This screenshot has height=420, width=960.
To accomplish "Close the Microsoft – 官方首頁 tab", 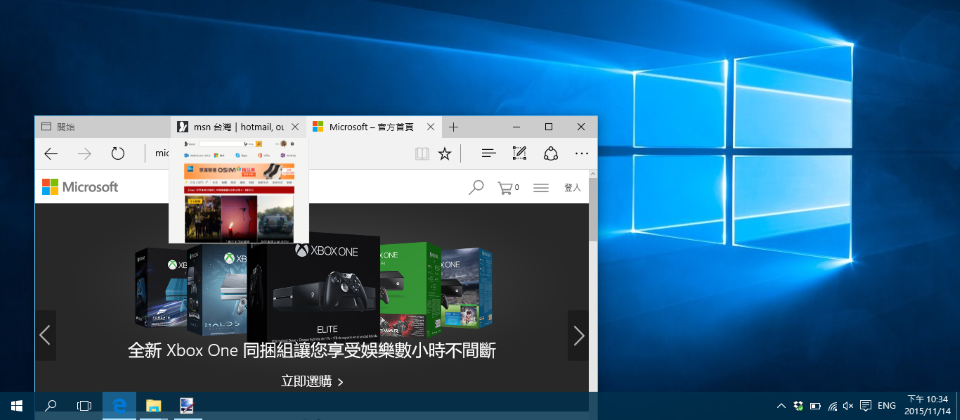I will pos(430,127).
